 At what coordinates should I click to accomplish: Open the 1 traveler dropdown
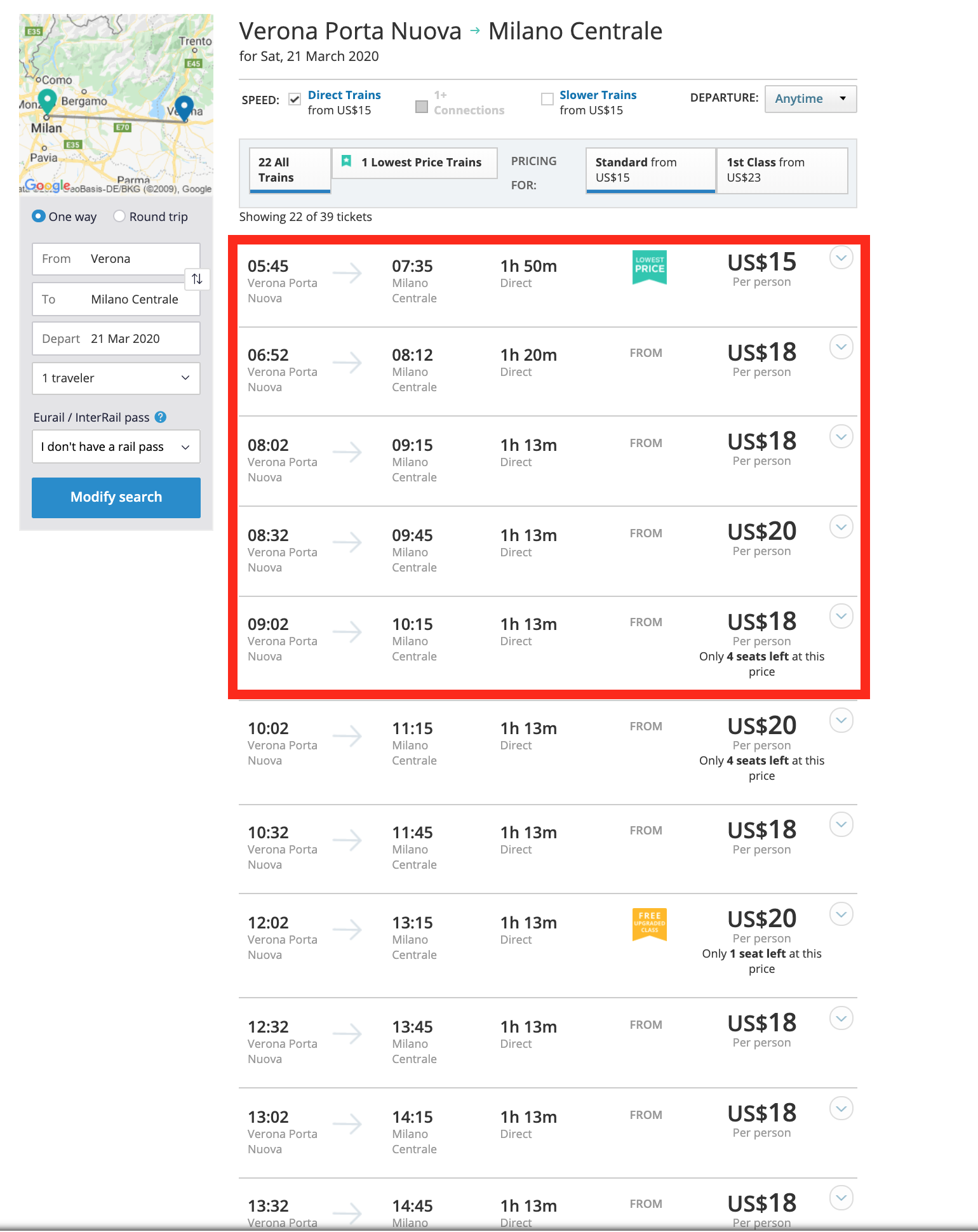(116, 378)
